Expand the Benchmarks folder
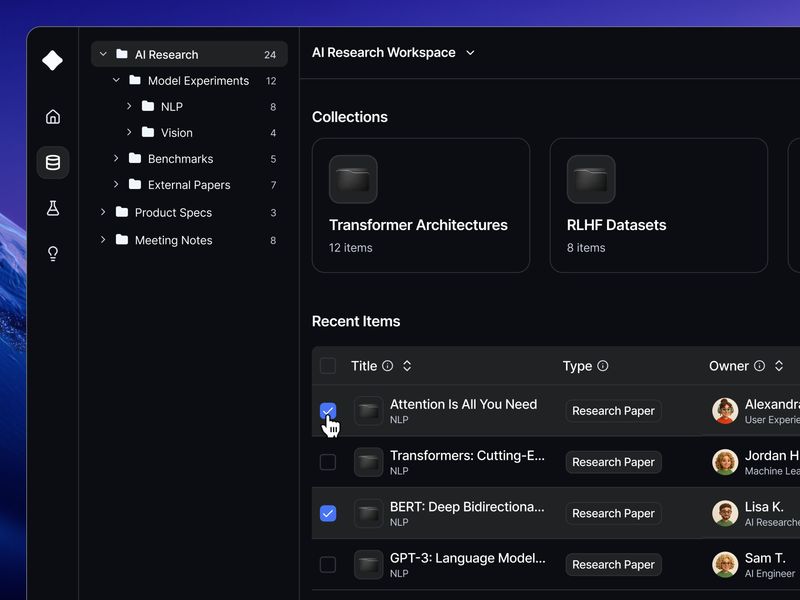 click(x=115, y=158)
